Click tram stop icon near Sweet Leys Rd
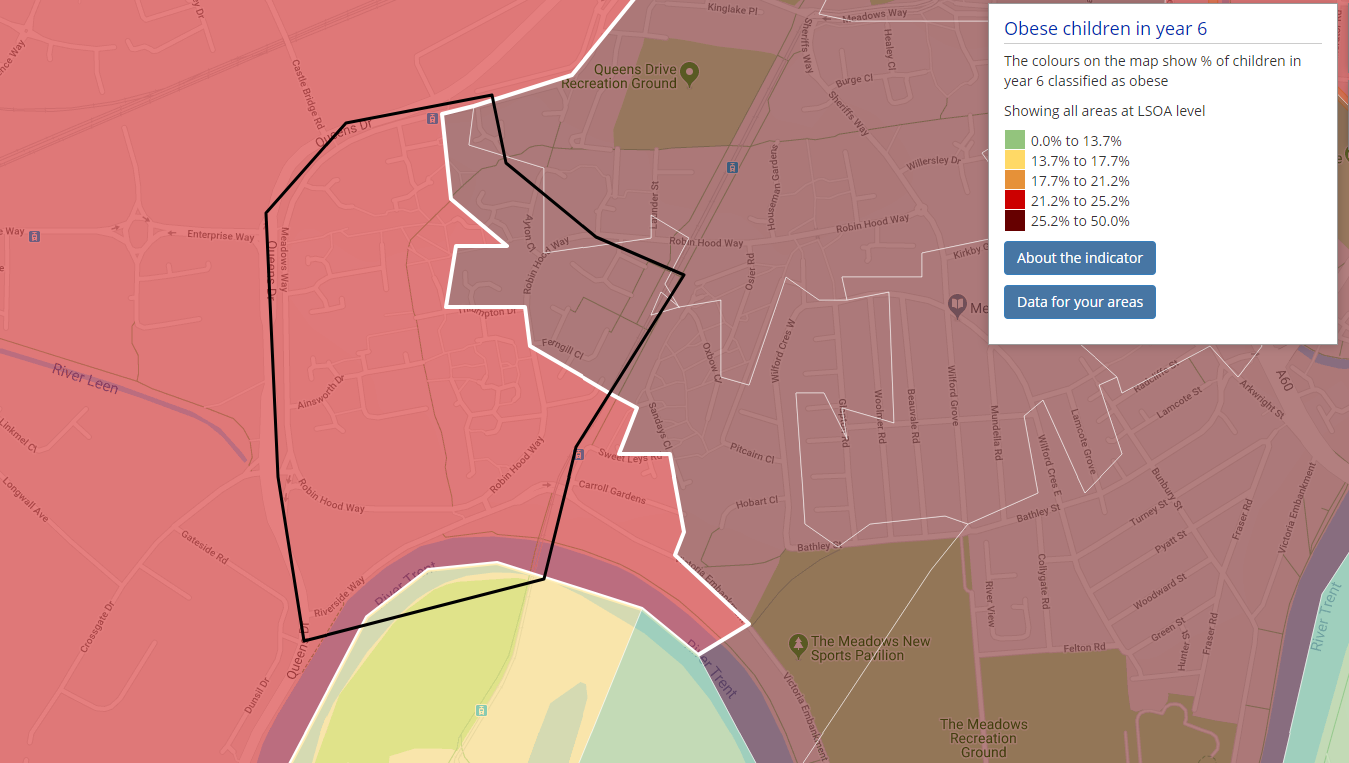The image size is (1349, 763). [578, 455]
